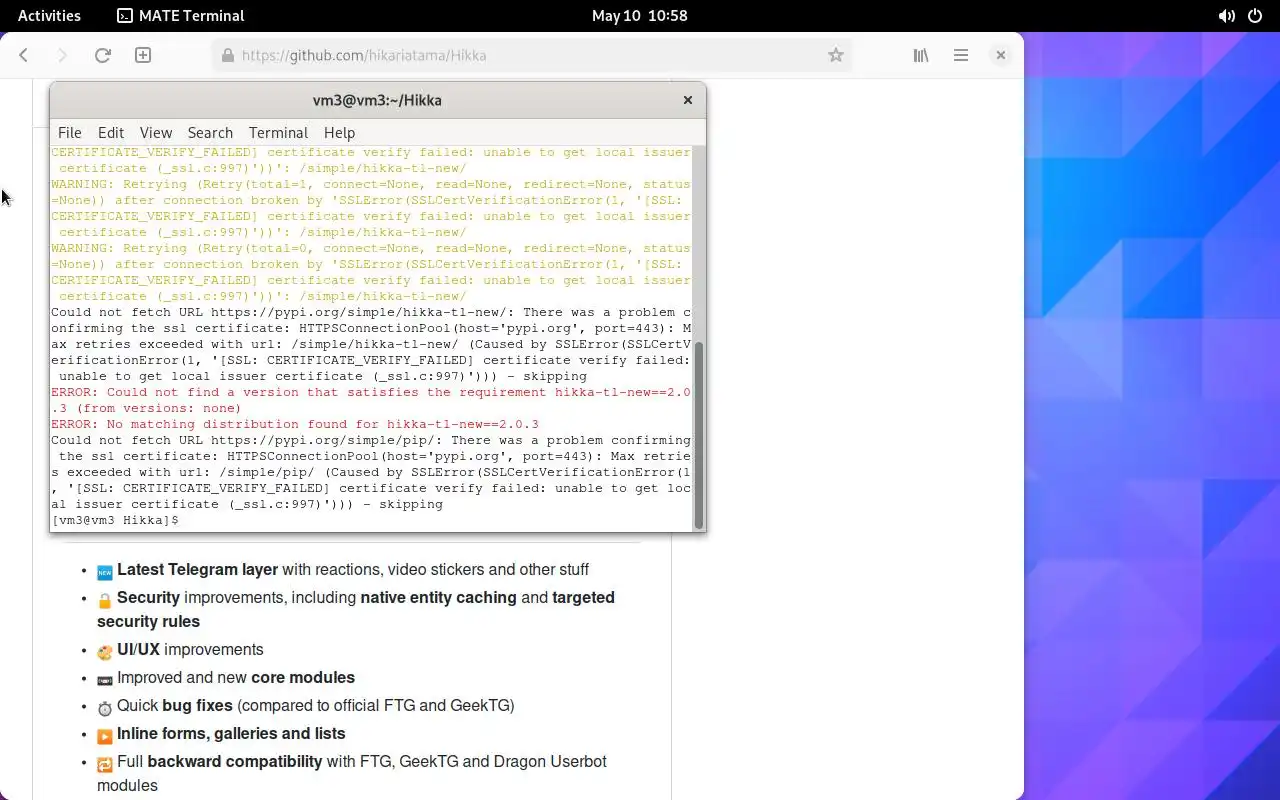Open a new browser tab
Viewport: 1280px width, 800px height.
[143, 56]
